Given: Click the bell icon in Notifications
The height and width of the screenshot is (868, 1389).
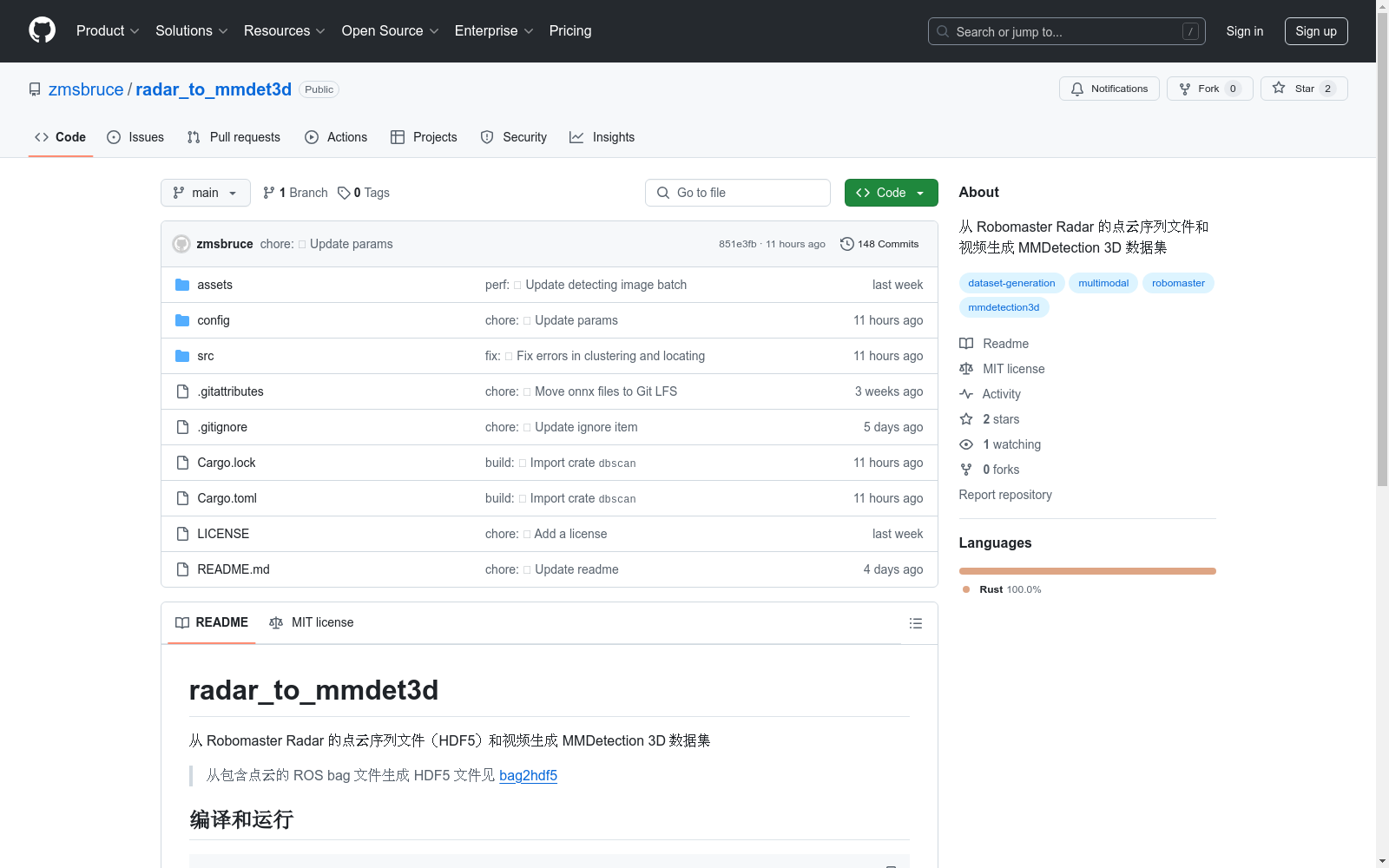Looking at the screenshot, I should point(1077,89).
